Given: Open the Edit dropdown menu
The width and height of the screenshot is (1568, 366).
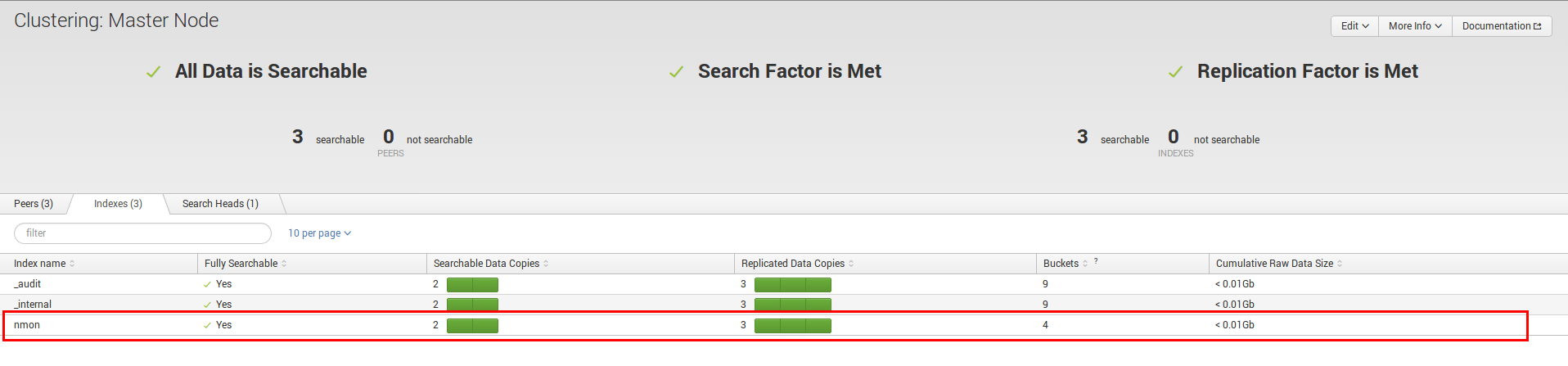Looking at the screenshot, I should click(x=1354, y=26).
